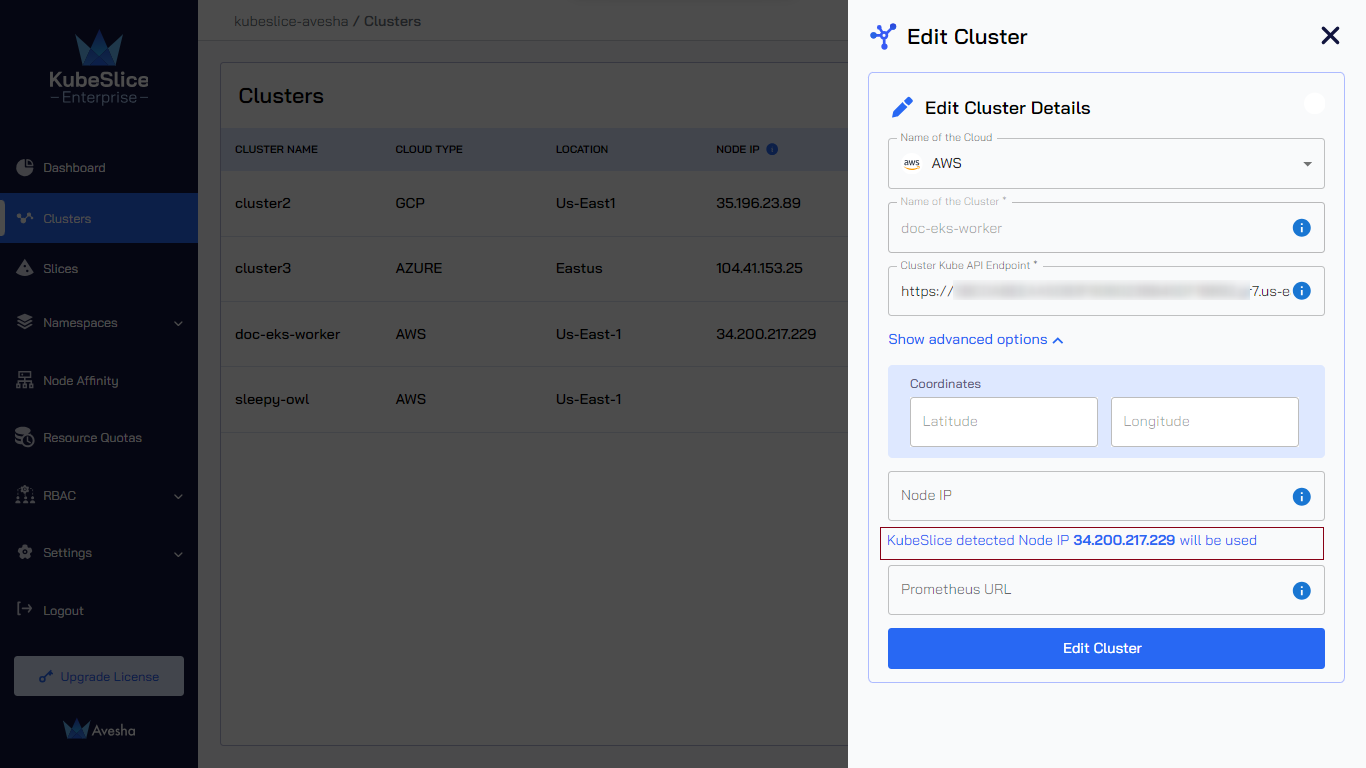Click into the Node IP field
The image size is (1366, 768).
point(1106,496)
